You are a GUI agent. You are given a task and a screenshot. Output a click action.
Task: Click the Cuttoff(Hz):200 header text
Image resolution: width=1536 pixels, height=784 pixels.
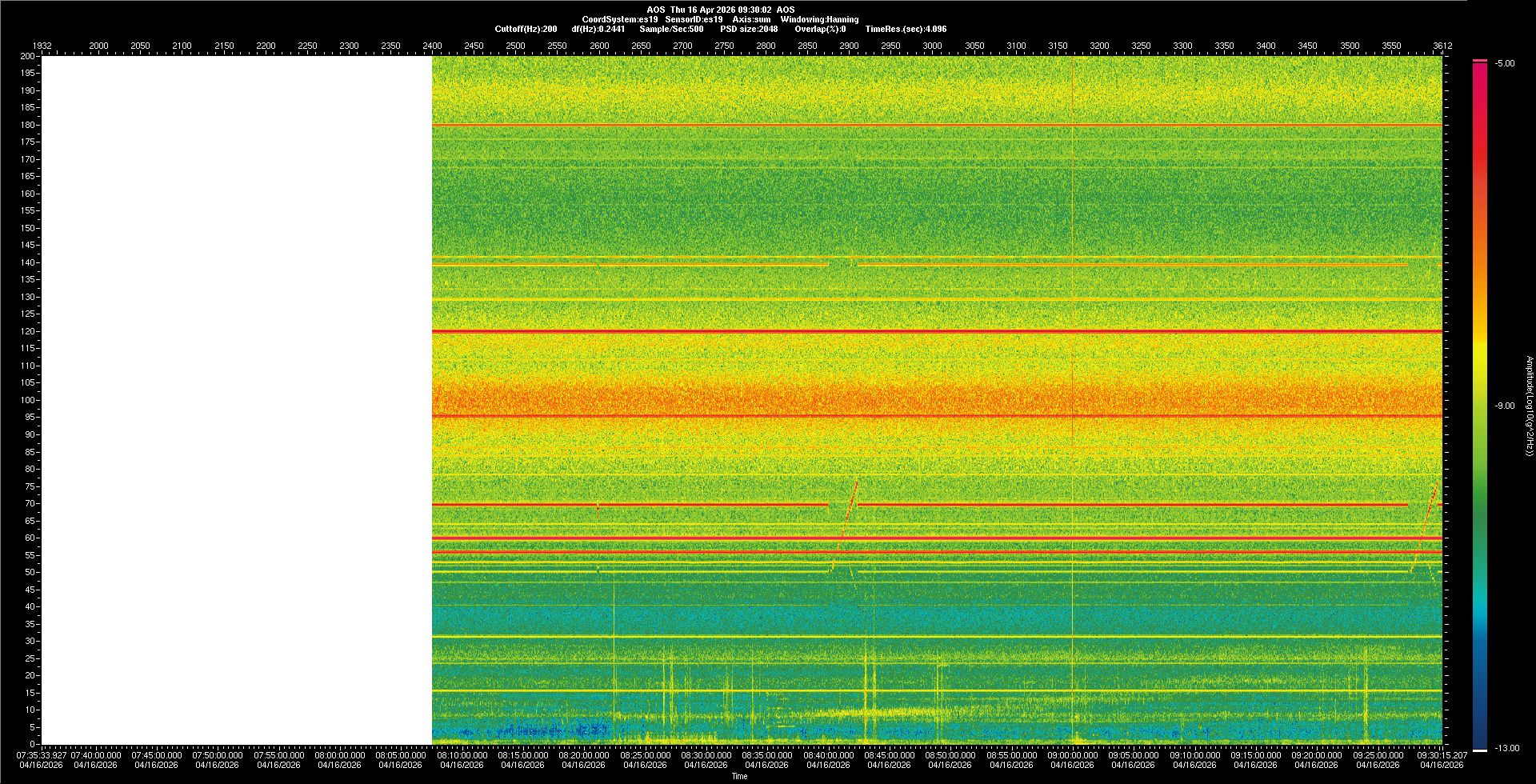point(526,29)
